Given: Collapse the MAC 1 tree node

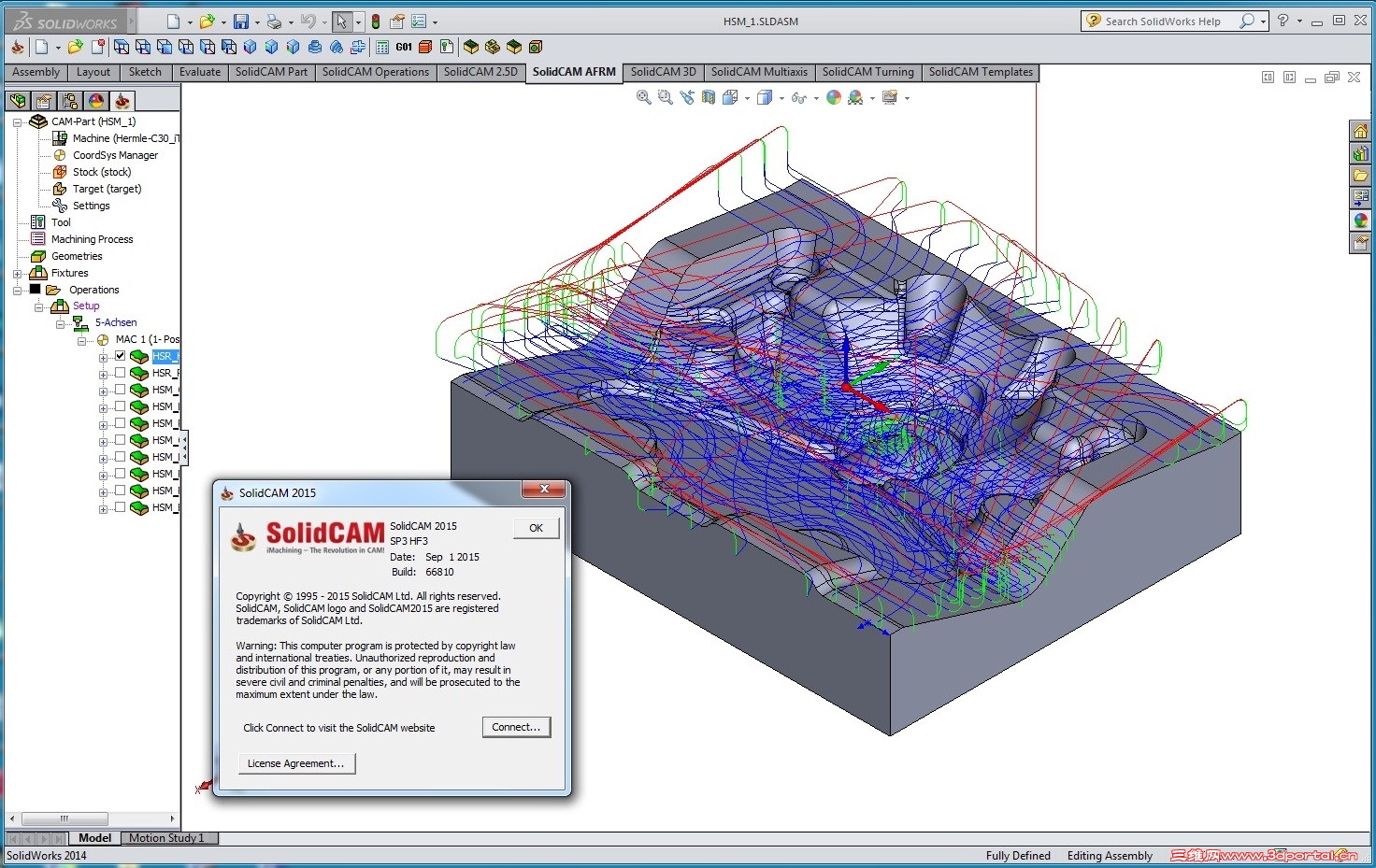Looking at the screenshot, I should [81, 341].
